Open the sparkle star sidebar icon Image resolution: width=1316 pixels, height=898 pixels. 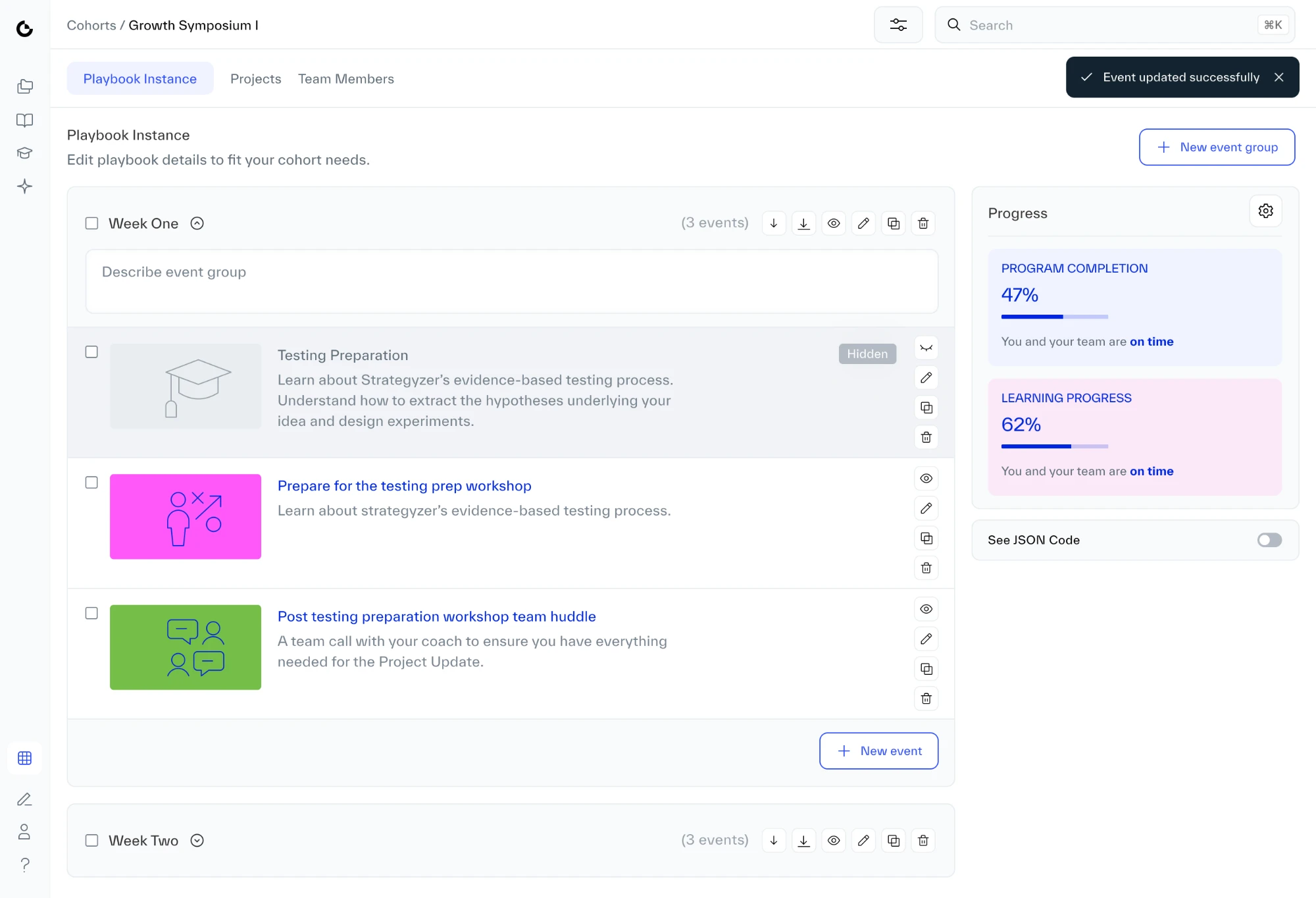(x=25, y=186)
